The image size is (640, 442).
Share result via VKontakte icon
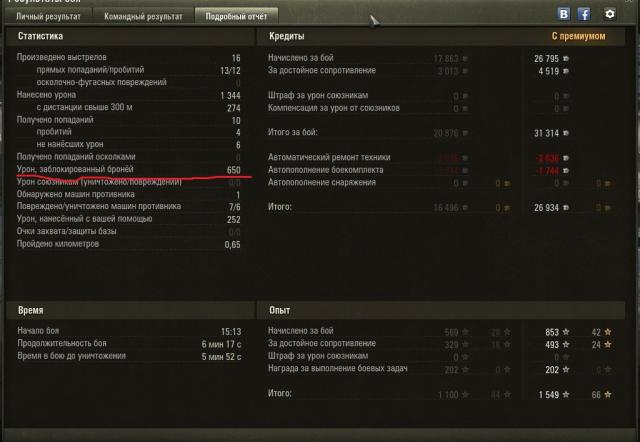(564, 14)
